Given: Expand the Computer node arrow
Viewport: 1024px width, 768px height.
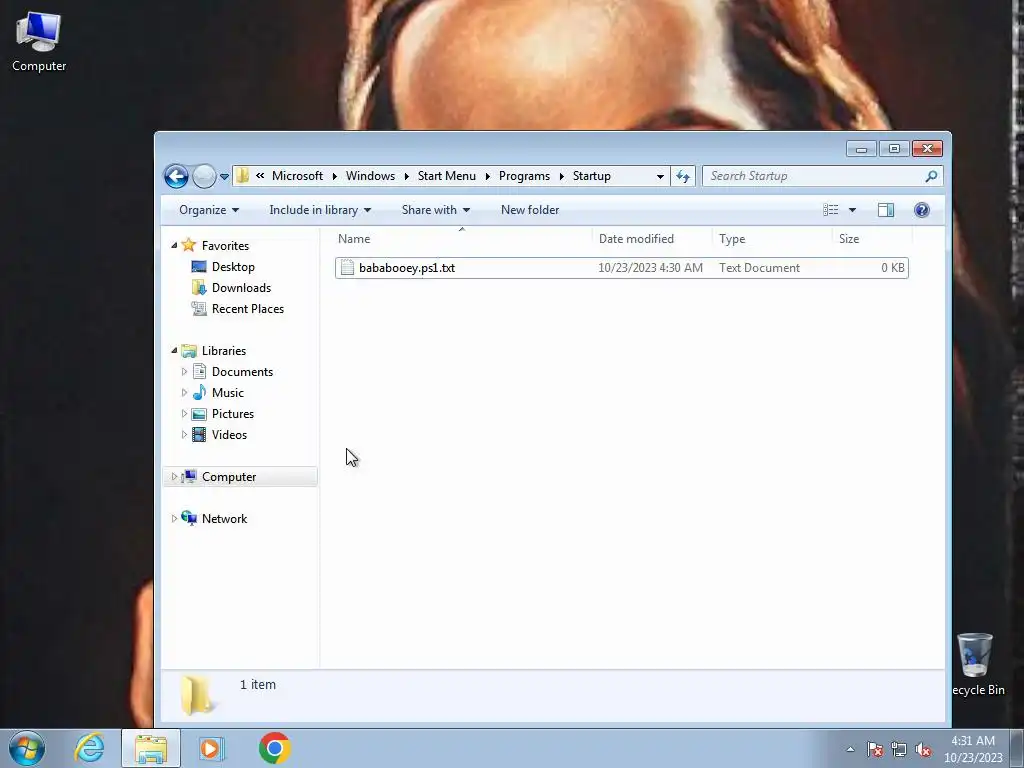Looking at the screenshot, I should click(x=174, y=477).
